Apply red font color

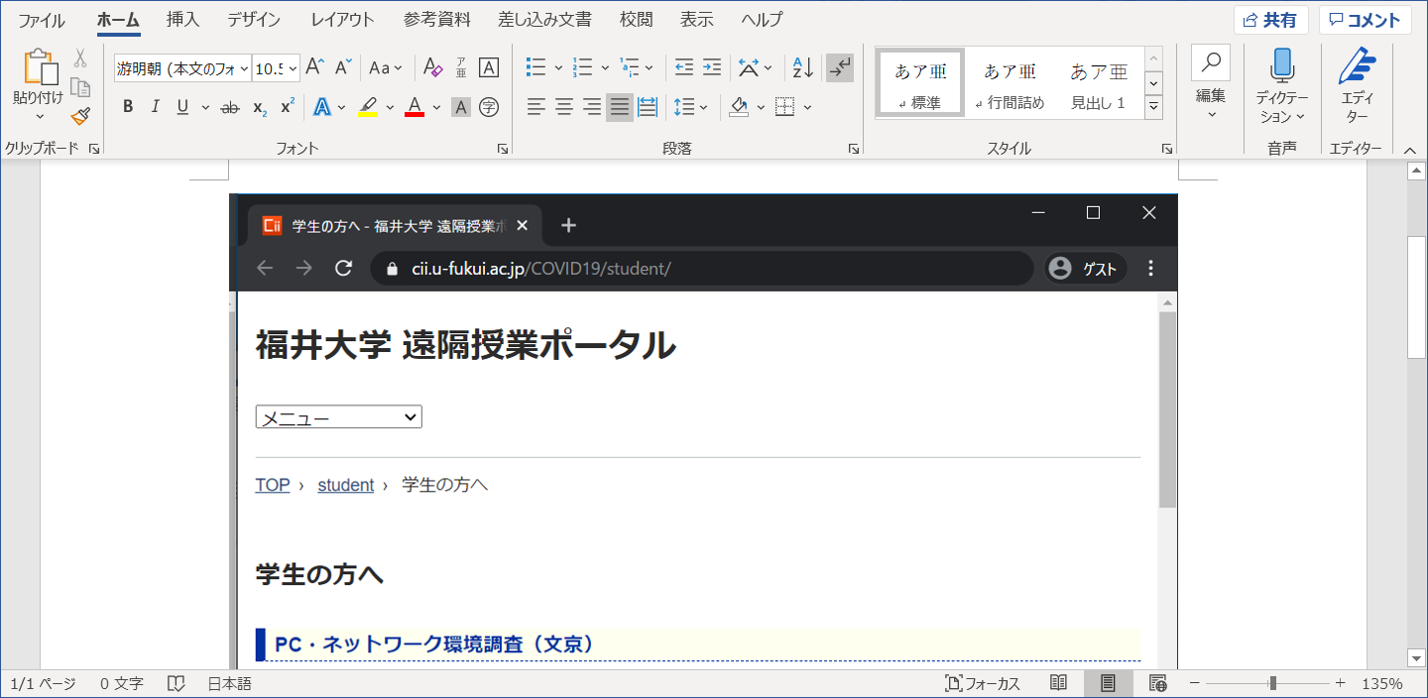pos(414,107)
